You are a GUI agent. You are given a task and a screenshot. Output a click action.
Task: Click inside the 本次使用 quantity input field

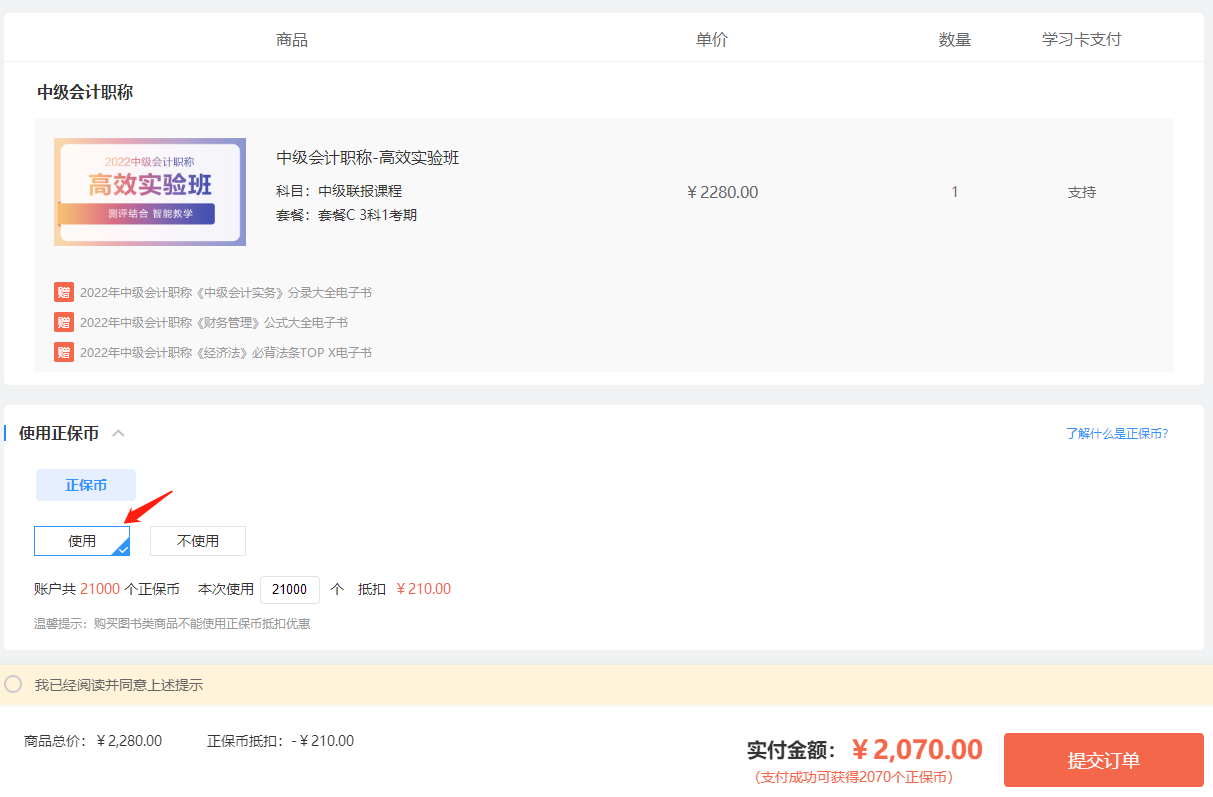289,589
